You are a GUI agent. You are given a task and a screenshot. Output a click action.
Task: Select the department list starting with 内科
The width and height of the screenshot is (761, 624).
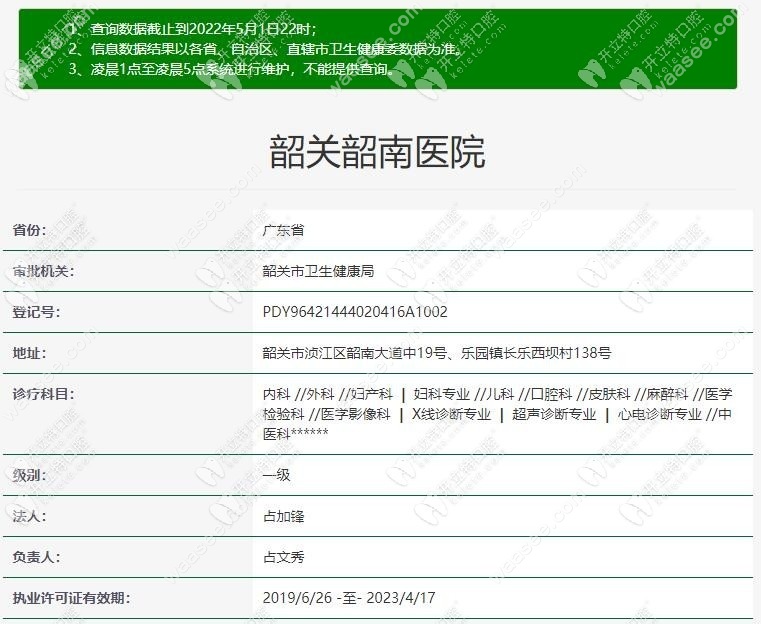tap(497, 414)
